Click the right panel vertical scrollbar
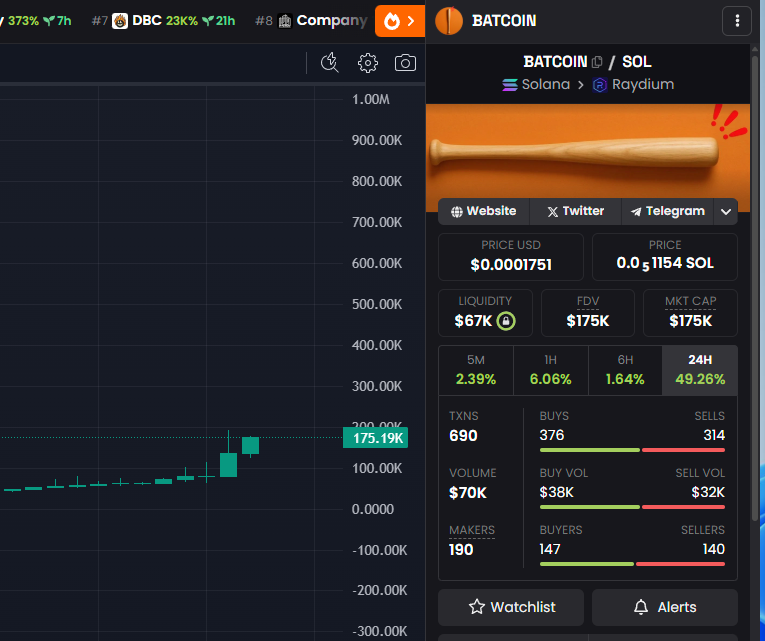Viewport: 765px width, 641px height. pyautogui.click(x=755, y=288)
